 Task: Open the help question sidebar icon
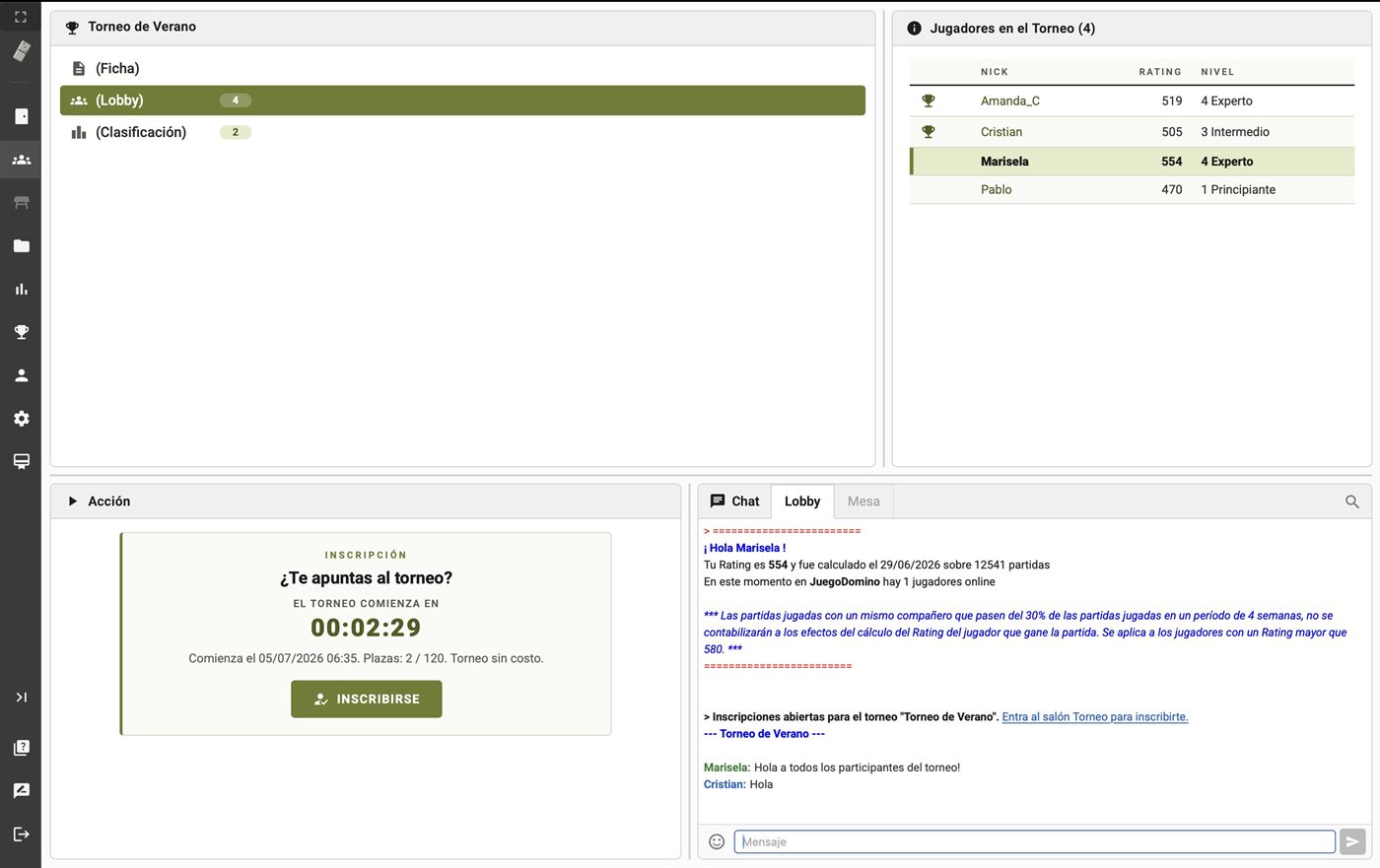pos(21,748)
